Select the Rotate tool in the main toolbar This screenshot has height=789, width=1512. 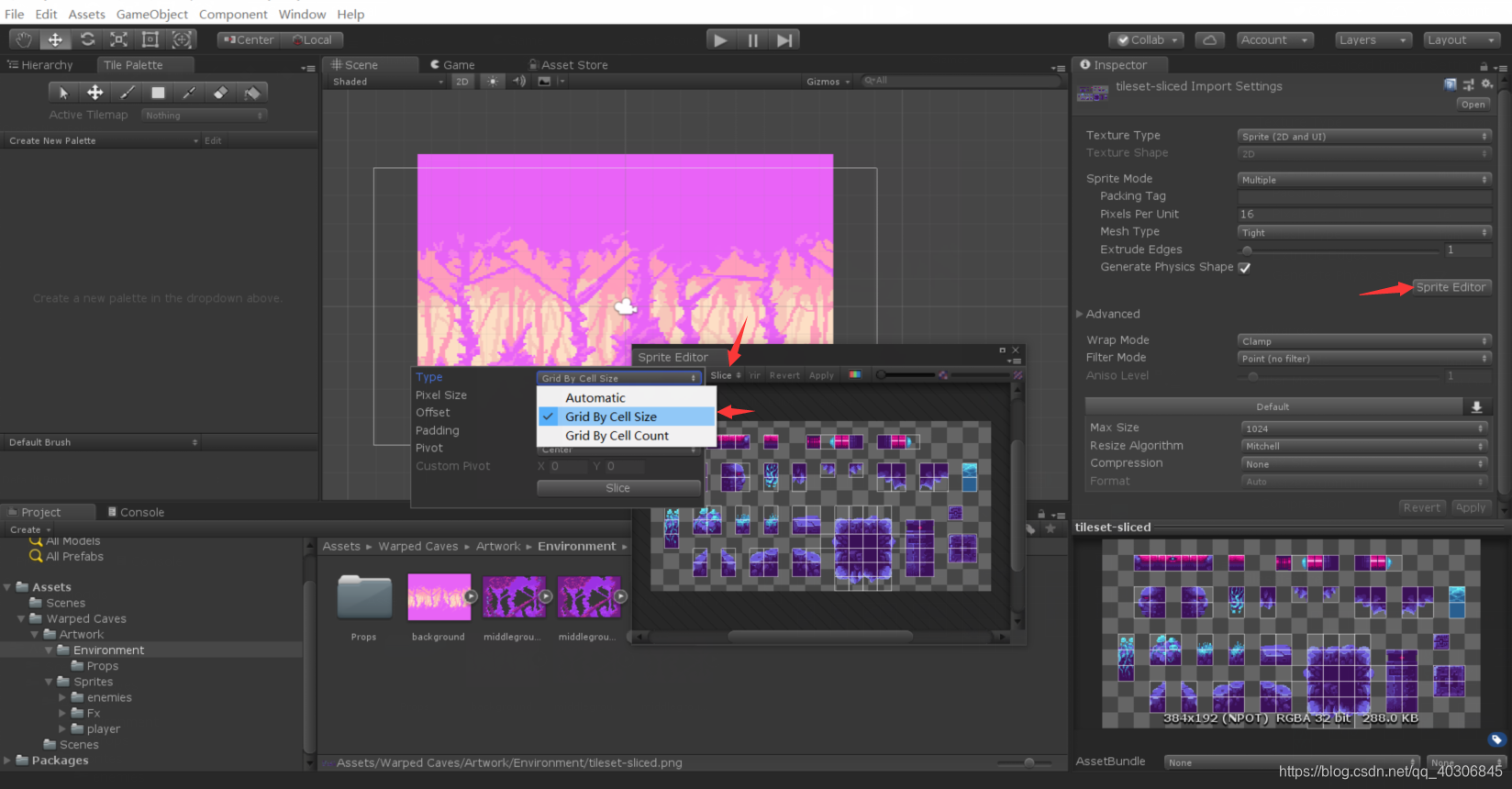87,39
